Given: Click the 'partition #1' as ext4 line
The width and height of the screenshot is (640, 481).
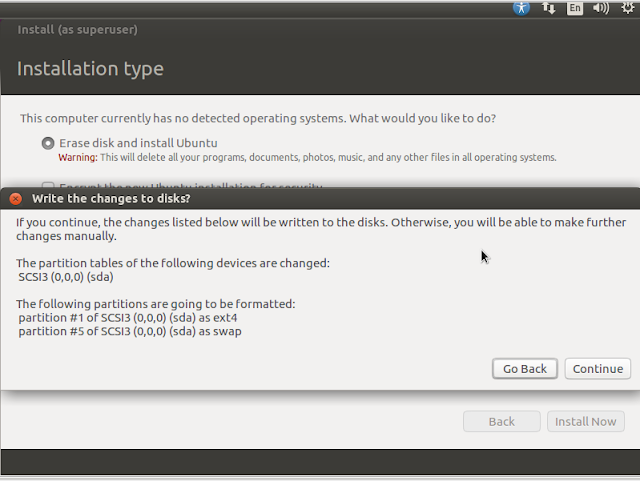Looking at the screenshot, I should coord(128,318).
